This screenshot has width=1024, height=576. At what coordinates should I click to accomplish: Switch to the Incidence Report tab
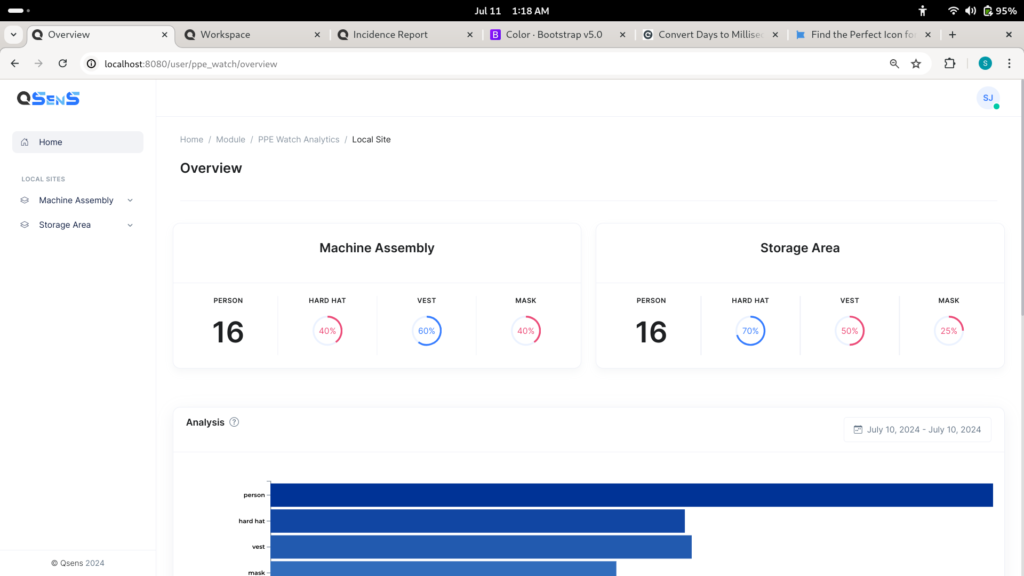pyautogui.click(x=405, y=35)
